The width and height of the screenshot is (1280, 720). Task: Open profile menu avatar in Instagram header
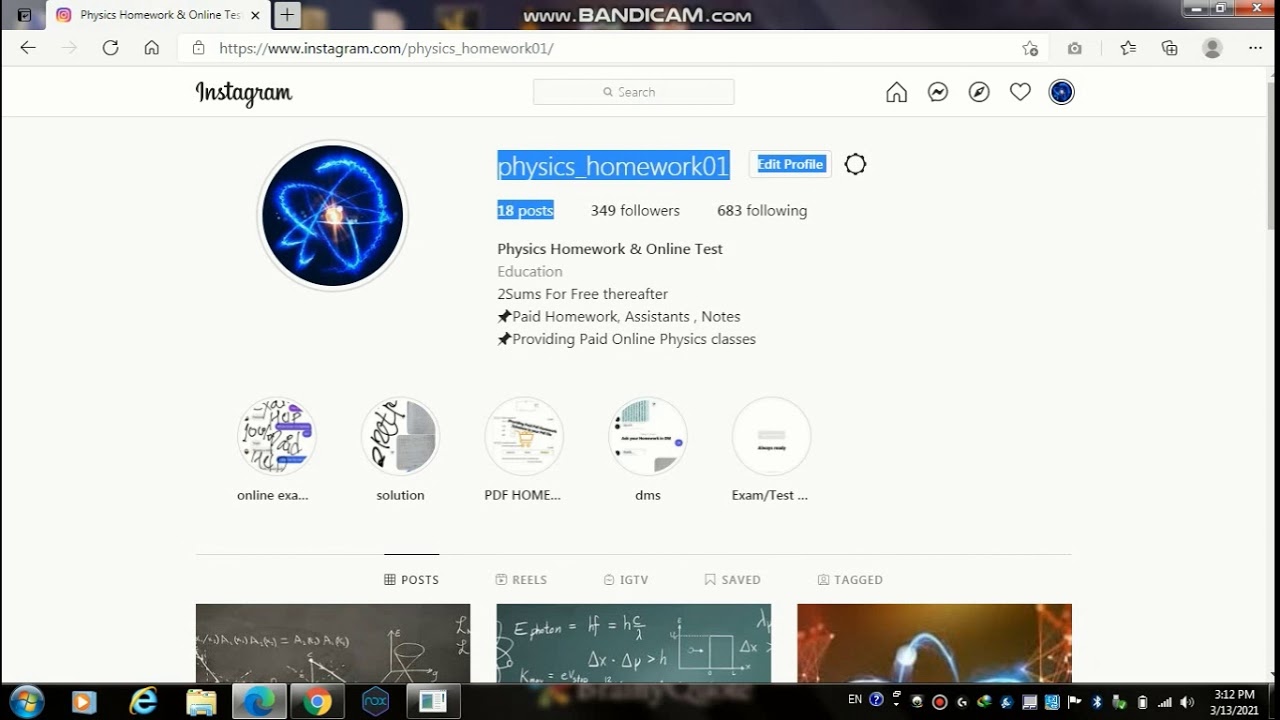[1061, 92]
